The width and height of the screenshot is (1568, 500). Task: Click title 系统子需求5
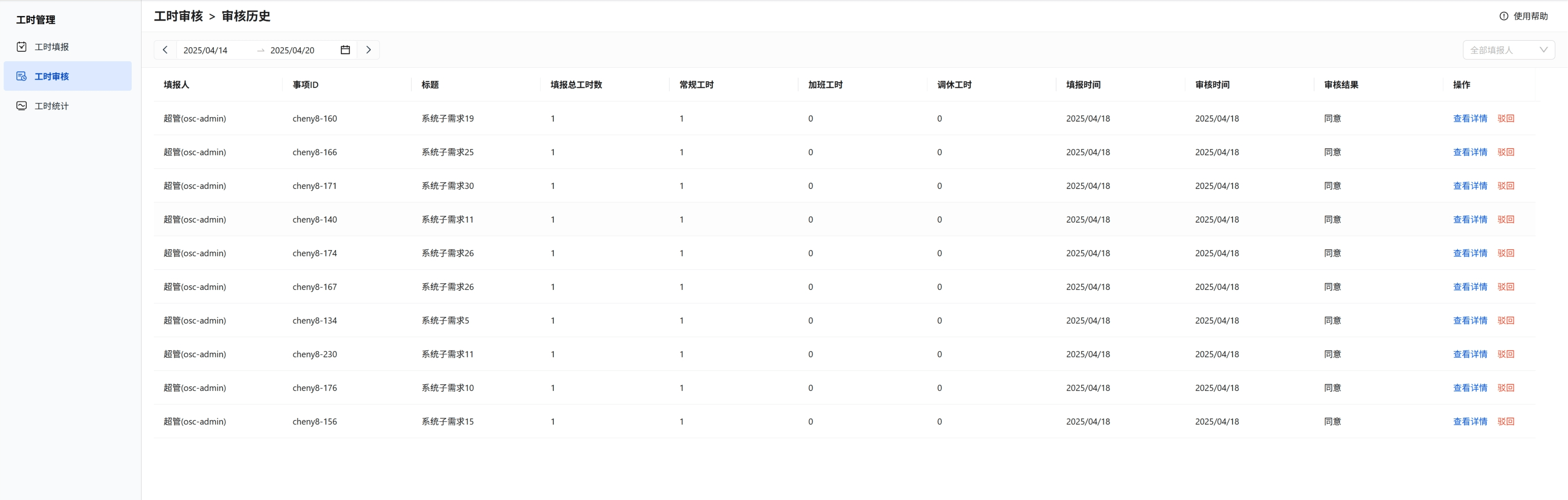coord(445,320)
